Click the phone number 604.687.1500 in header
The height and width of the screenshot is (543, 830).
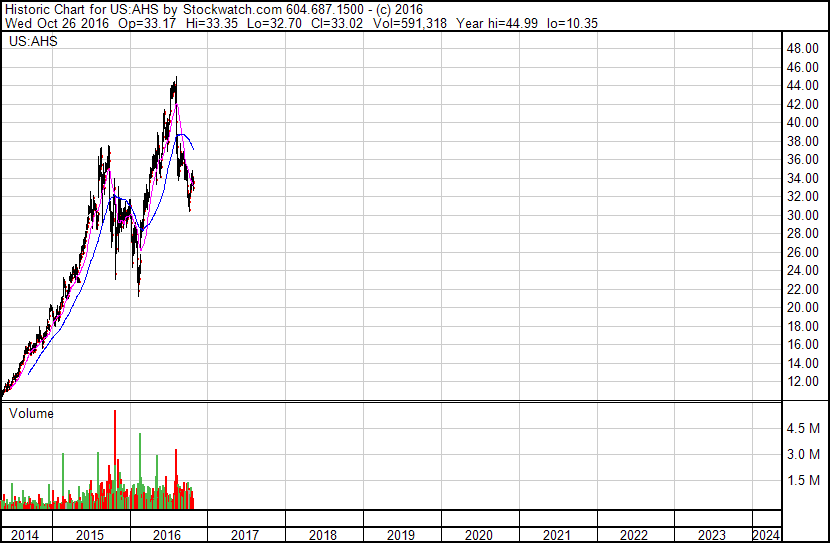point(325,9)
